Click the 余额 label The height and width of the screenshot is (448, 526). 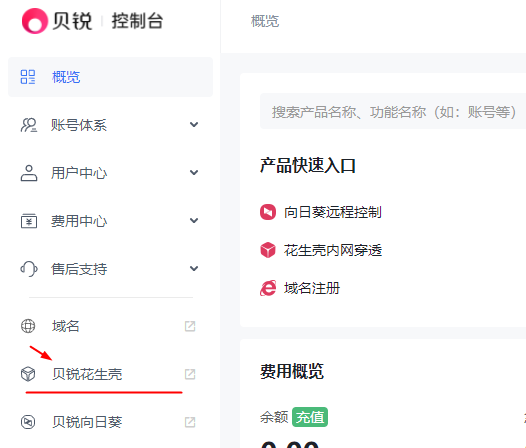[x=274, y=417]
